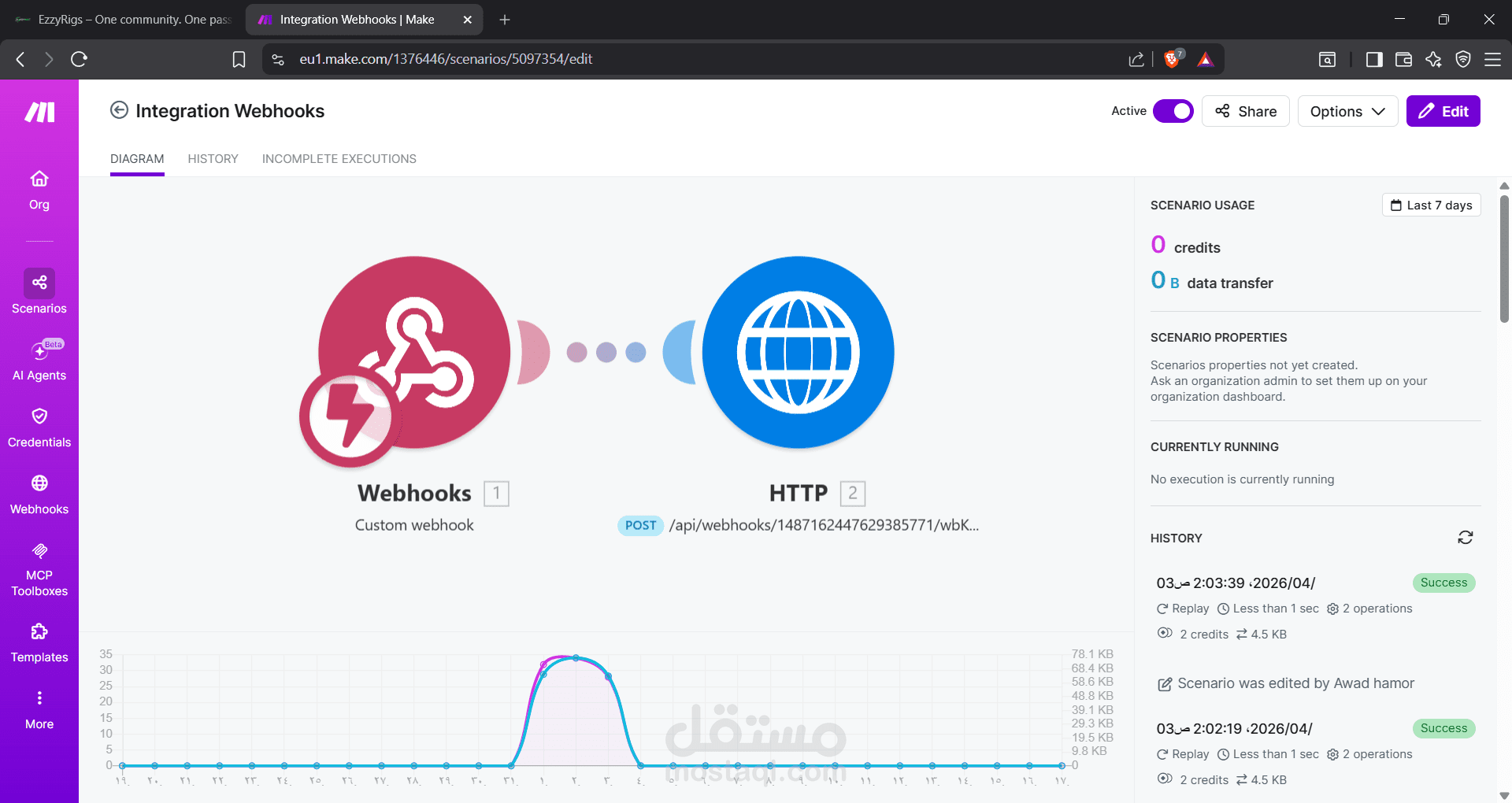Switch to the HISTORY tab
Image resolution: width=1512 pixels, height=803 pixels.
click(x=213, y=159)
